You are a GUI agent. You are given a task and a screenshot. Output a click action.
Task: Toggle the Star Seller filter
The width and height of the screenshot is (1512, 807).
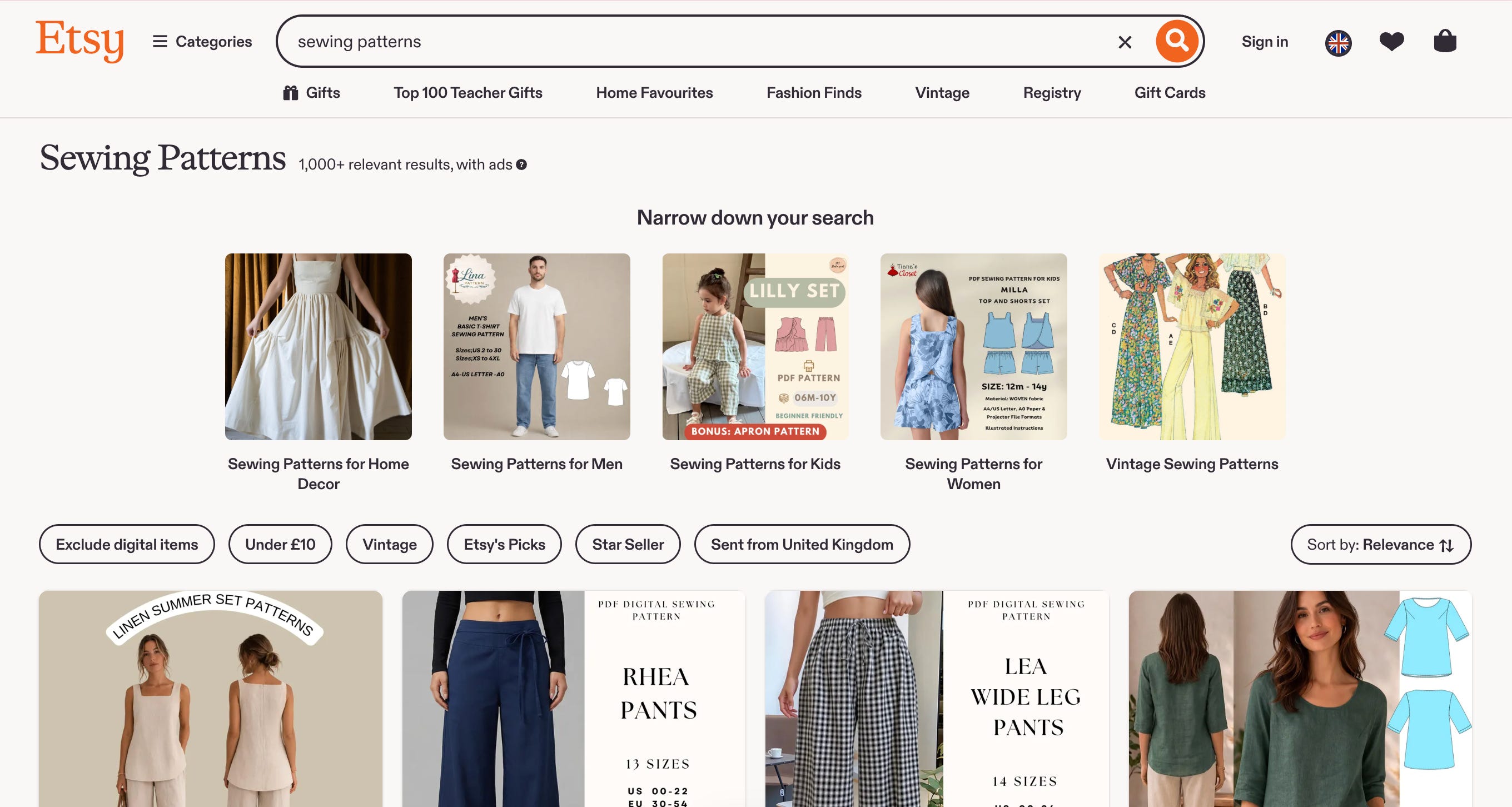tap(628, 545)
